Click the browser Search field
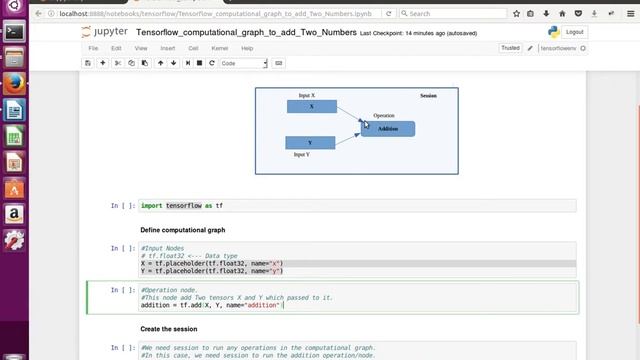 (x=453, y=13)
